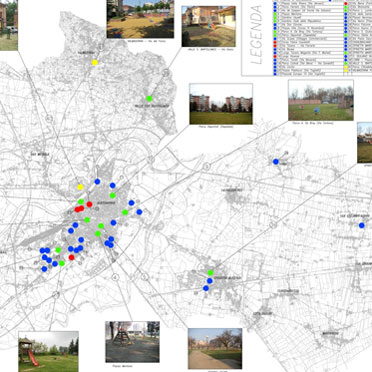The height and width of the screenshot is (372, 372).
Task: Click the isolated red marker in southwest district
Action: (71, 257)
